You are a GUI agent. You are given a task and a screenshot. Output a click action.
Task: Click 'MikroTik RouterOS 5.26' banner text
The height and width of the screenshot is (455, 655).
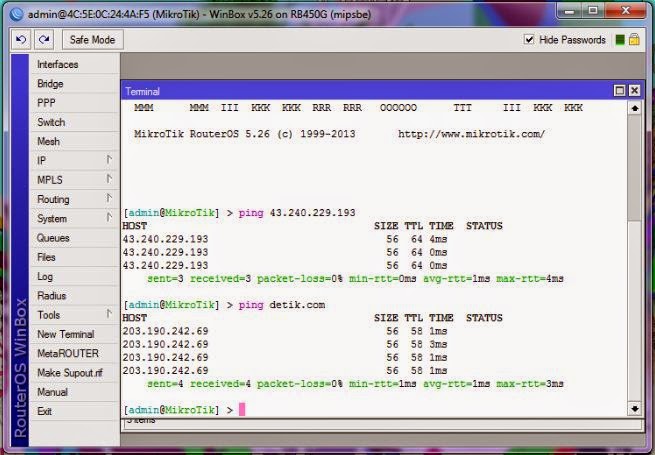pos(202,134)
